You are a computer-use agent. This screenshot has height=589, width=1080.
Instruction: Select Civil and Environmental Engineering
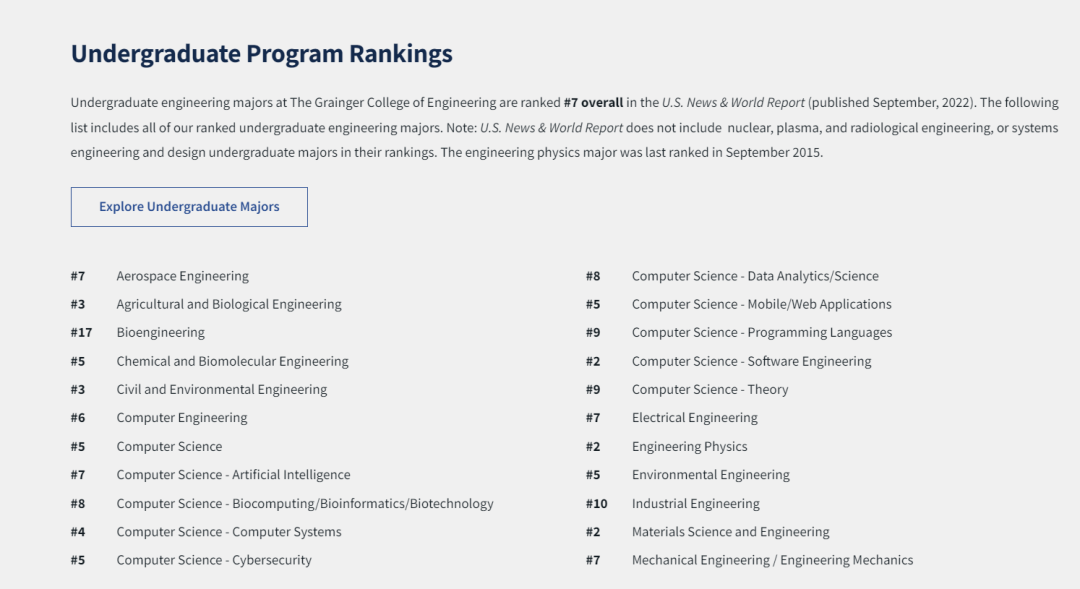click(221, 389)
